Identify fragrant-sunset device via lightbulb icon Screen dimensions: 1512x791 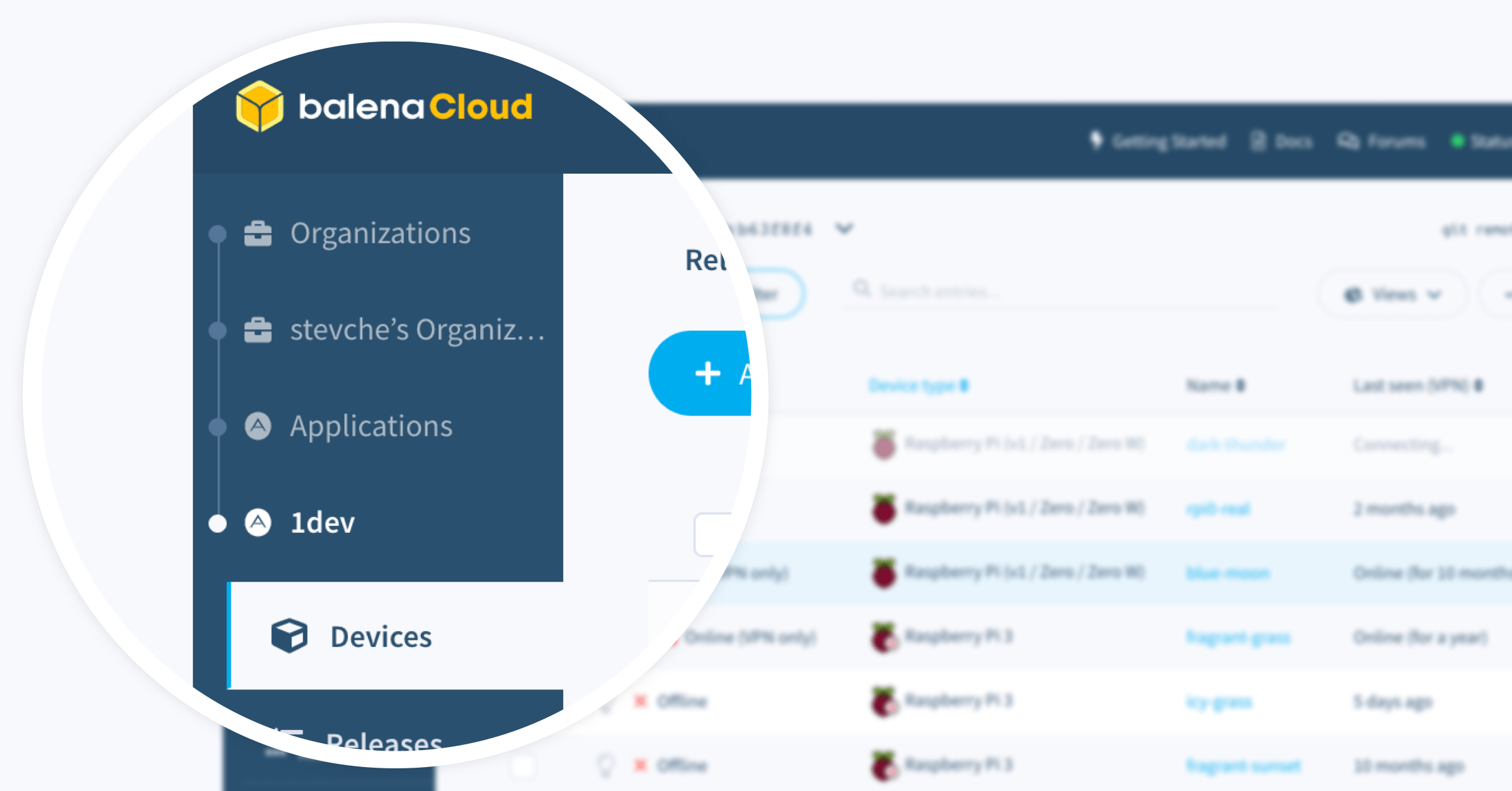click(605, 765)
